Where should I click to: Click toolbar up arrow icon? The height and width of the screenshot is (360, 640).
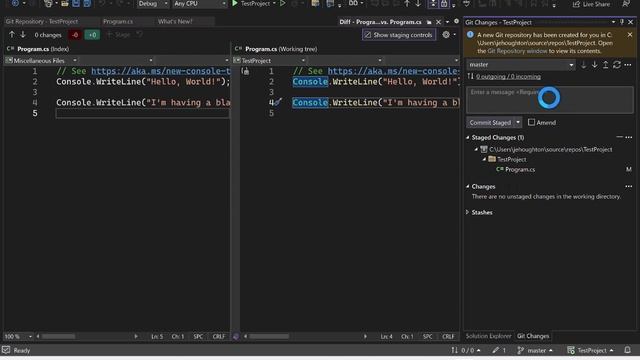coord(407,3)
